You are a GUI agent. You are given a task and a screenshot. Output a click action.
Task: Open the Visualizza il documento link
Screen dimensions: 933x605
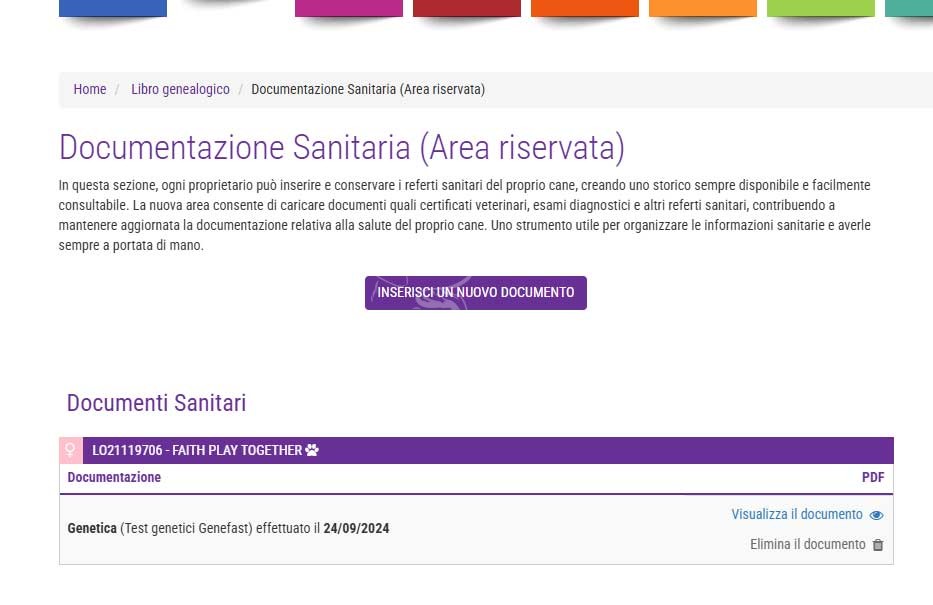coord(796,514)
